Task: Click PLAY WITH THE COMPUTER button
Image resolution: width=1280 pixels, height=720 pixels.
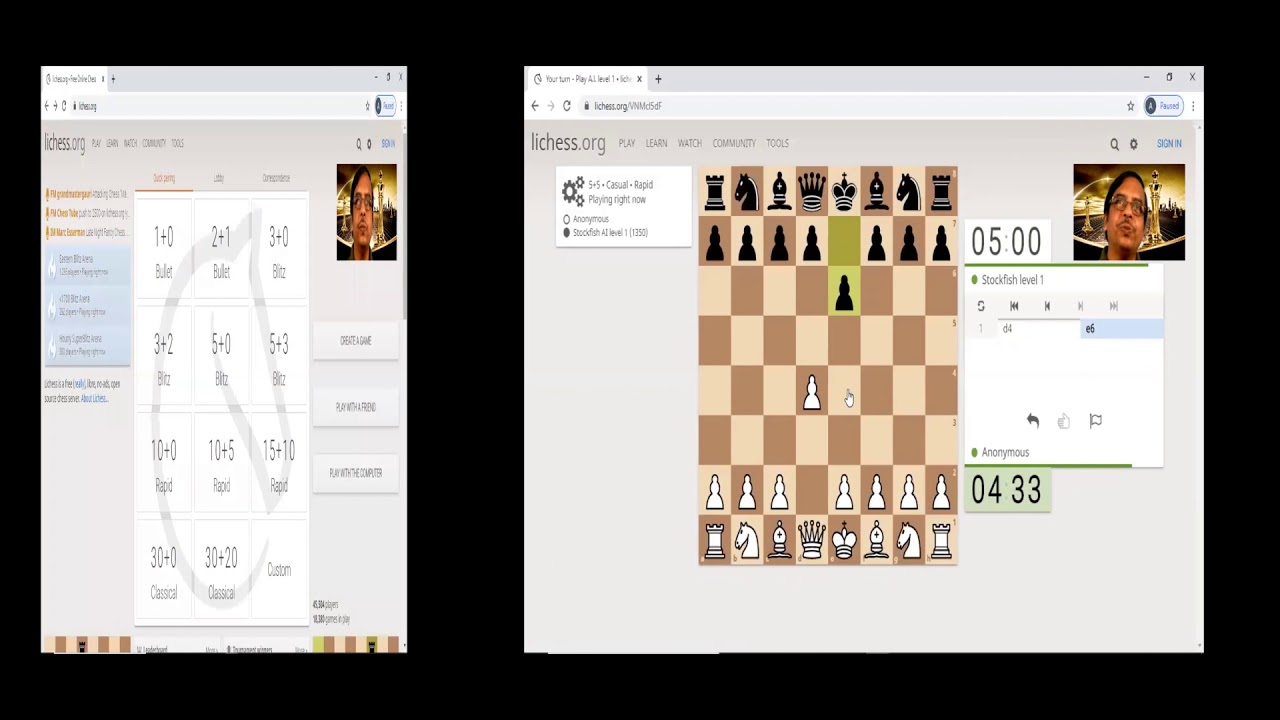Action: coord(356,473)
